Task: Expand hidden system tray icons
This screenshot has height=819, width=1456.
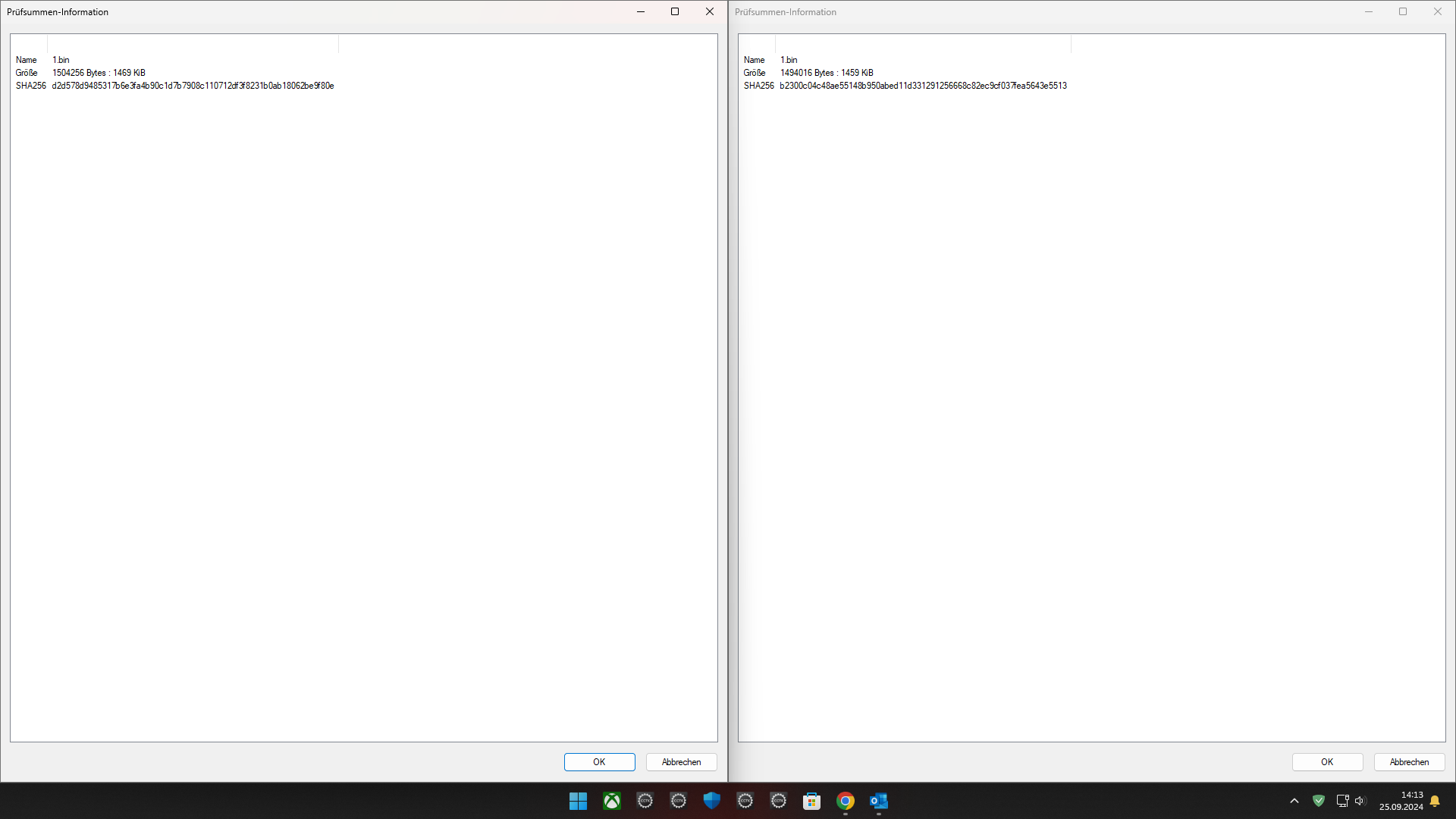Action: click(1294, 801)
